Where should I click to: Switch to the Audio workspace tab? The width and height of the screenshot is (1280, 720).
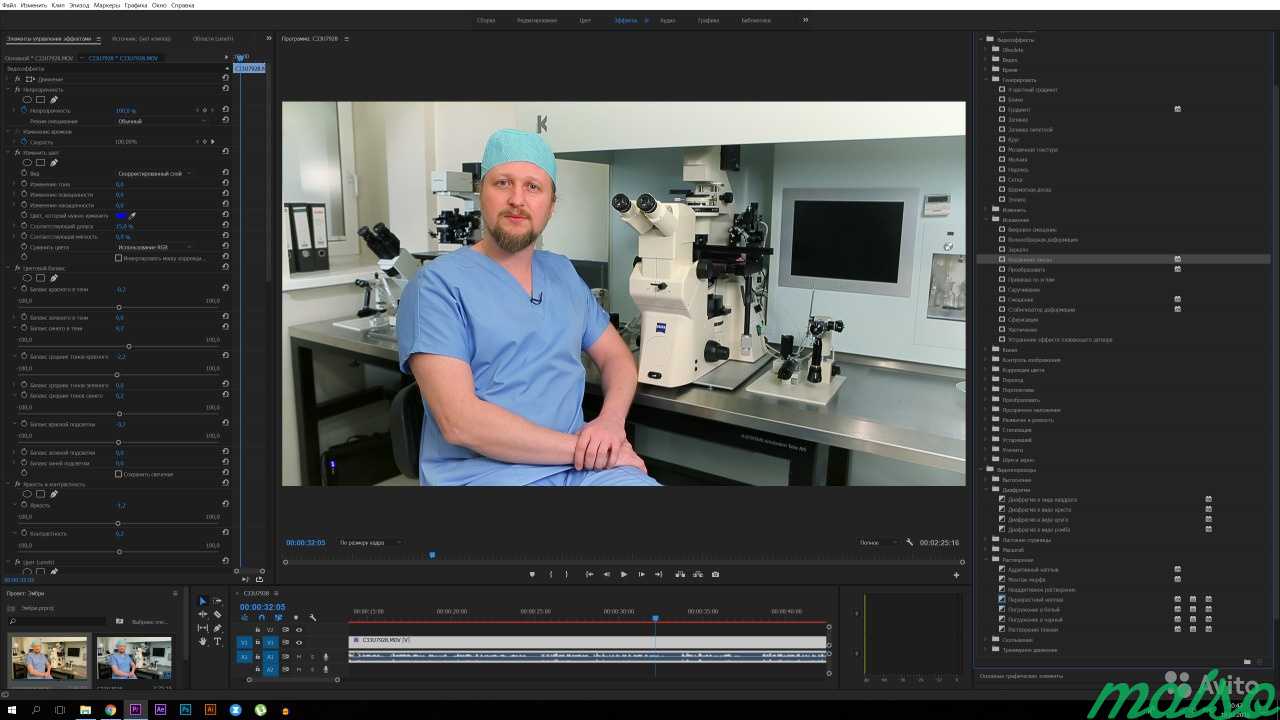pos(667,20)
